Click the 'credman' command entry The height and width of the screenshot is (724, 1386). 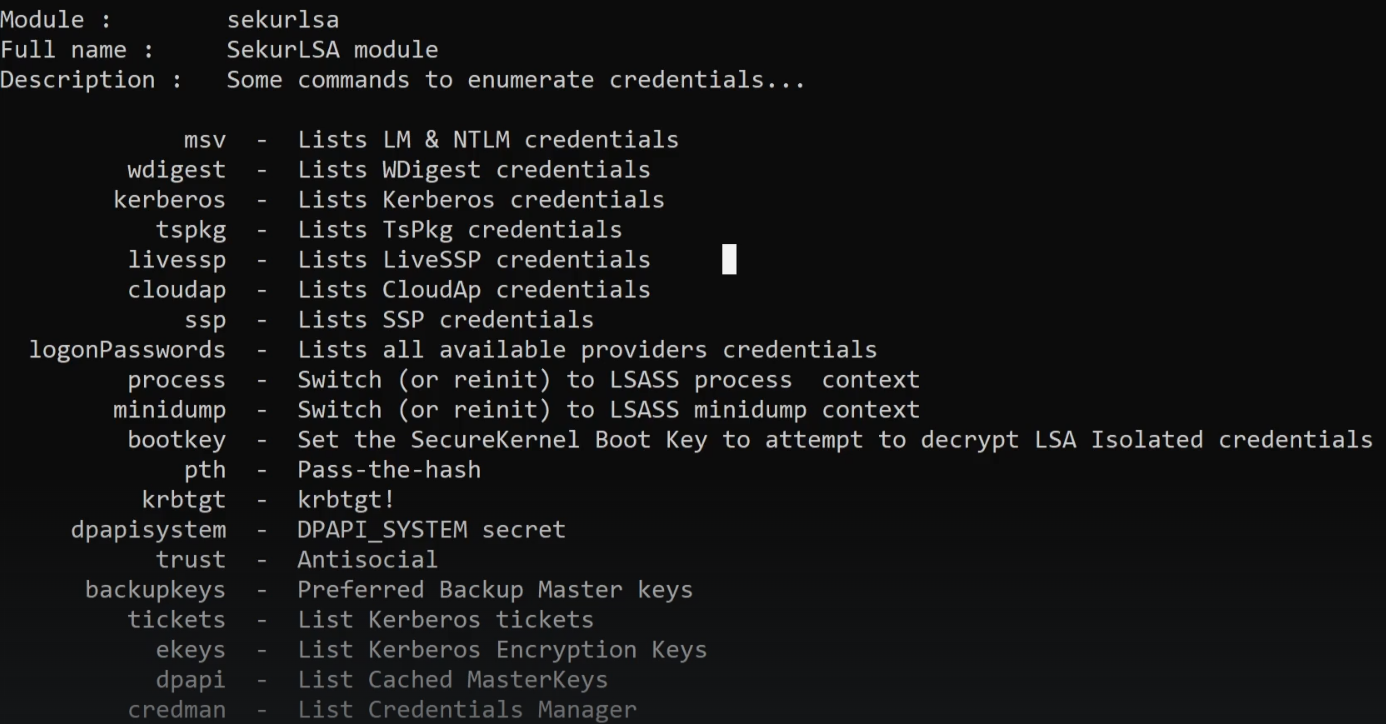coord(176,709)
